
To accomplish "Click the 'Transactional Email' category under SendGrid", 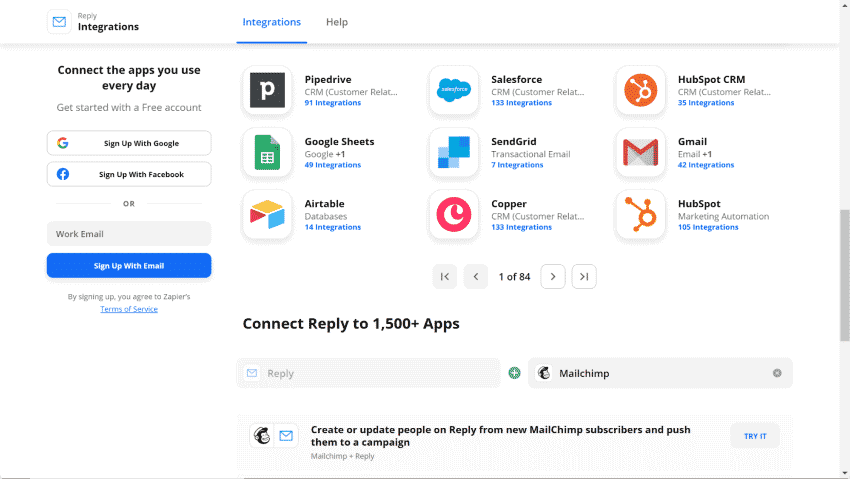I will pyautogui.click(x=531, y=154).
